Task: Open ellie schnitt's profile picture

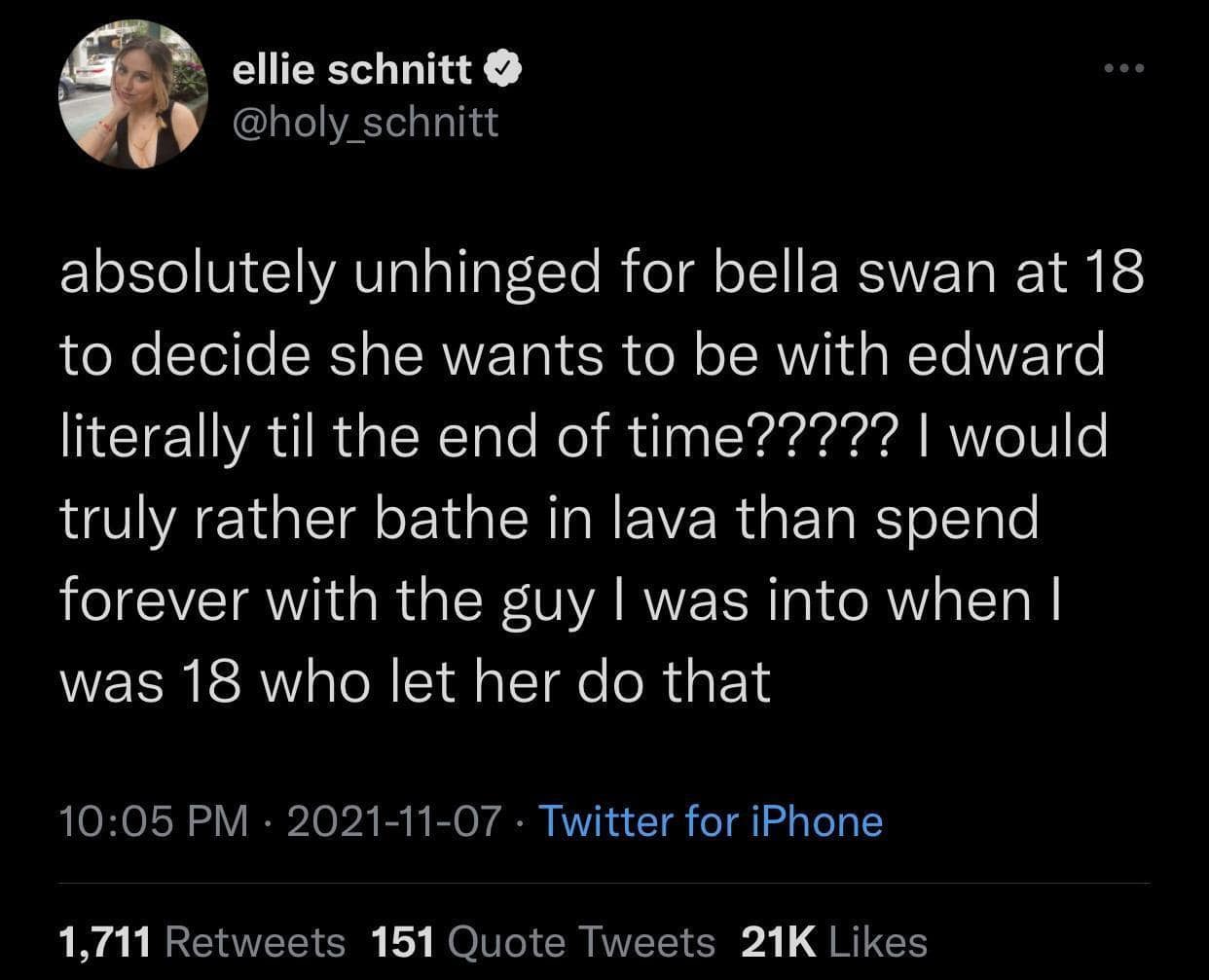Action: [x=133, y=94]
